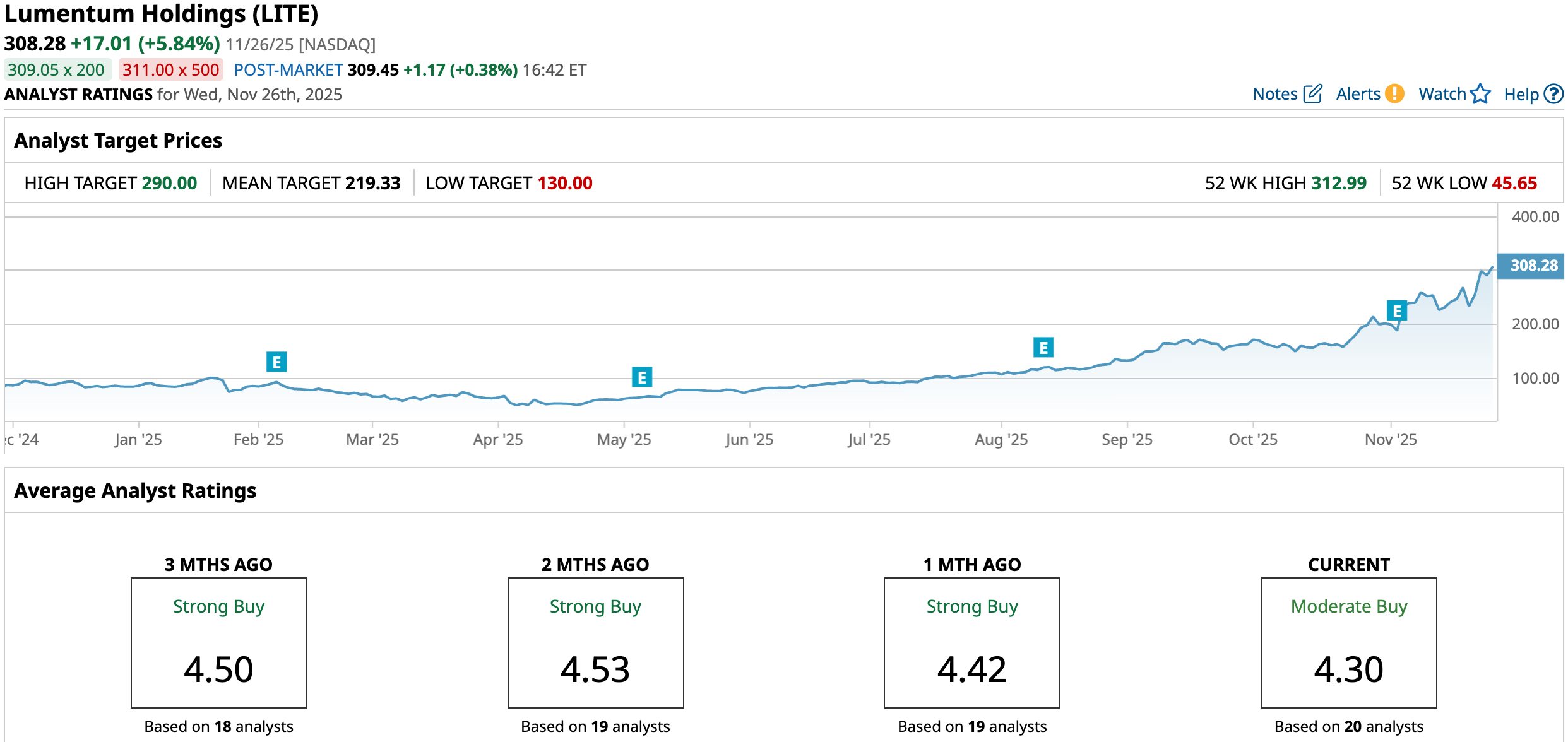Screen dimensions: 1568x742
Task: Click the Help question mark icon
Action: pos(1553,94)
